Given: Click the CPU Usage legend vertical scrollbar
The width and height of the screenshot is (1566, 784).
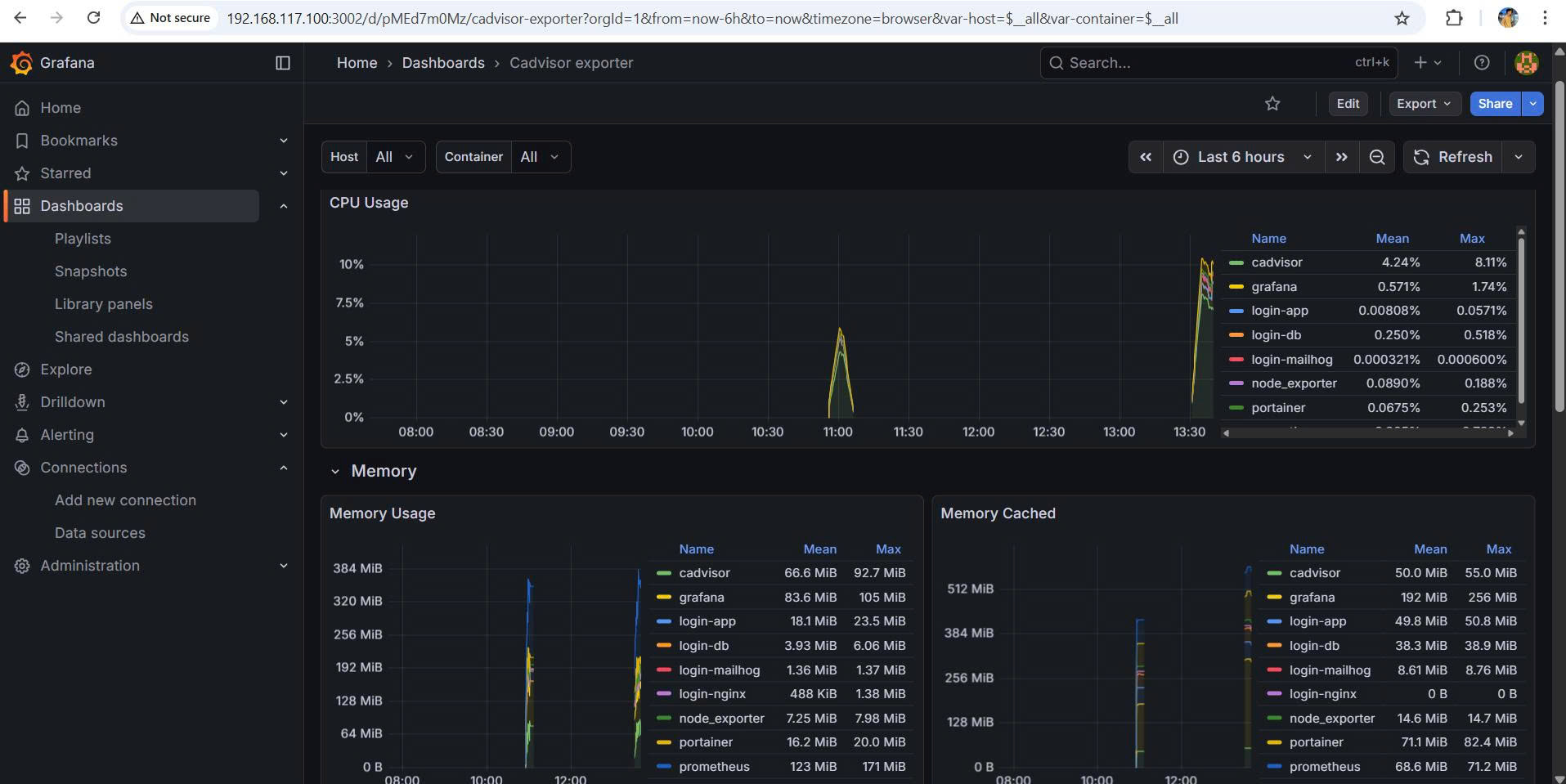Looking at the screenshot, I should [x=1521, y=319].
